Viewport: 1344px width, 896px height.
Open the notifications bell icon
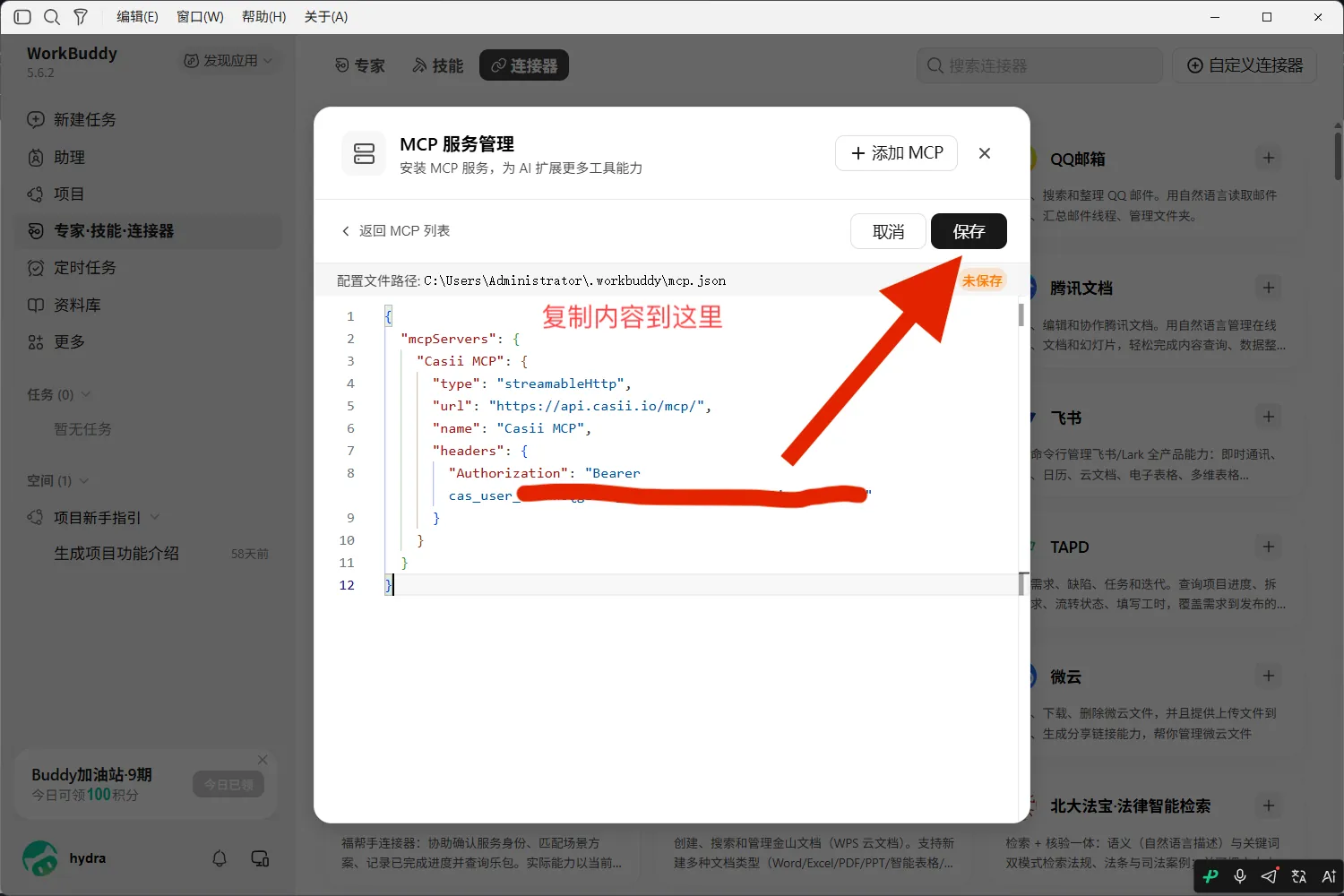[x=220, y=858]
